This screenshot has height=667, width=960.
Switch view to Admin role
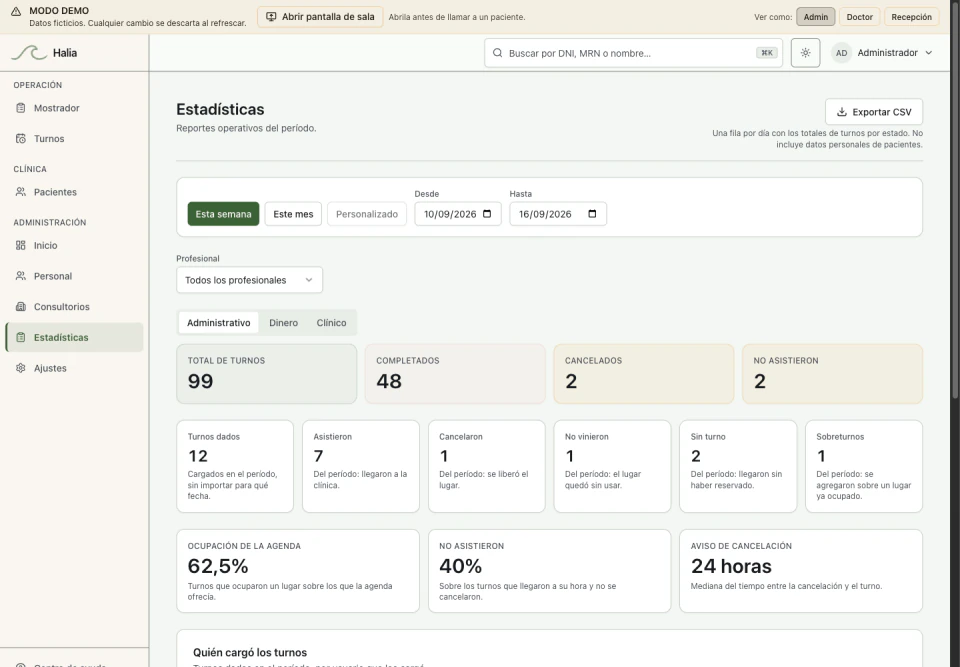coord(816,17)
